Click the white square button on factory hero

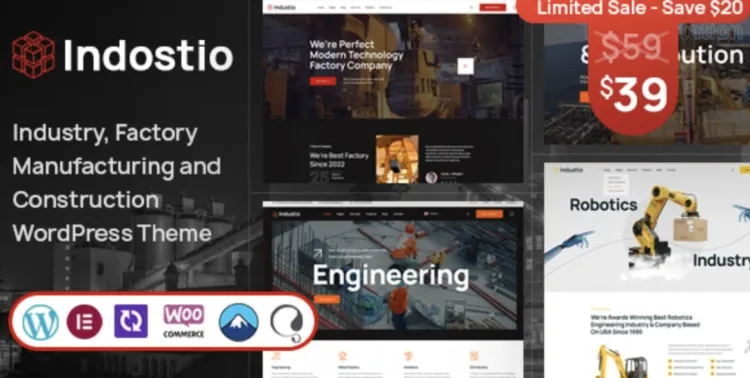coord(465,66)
